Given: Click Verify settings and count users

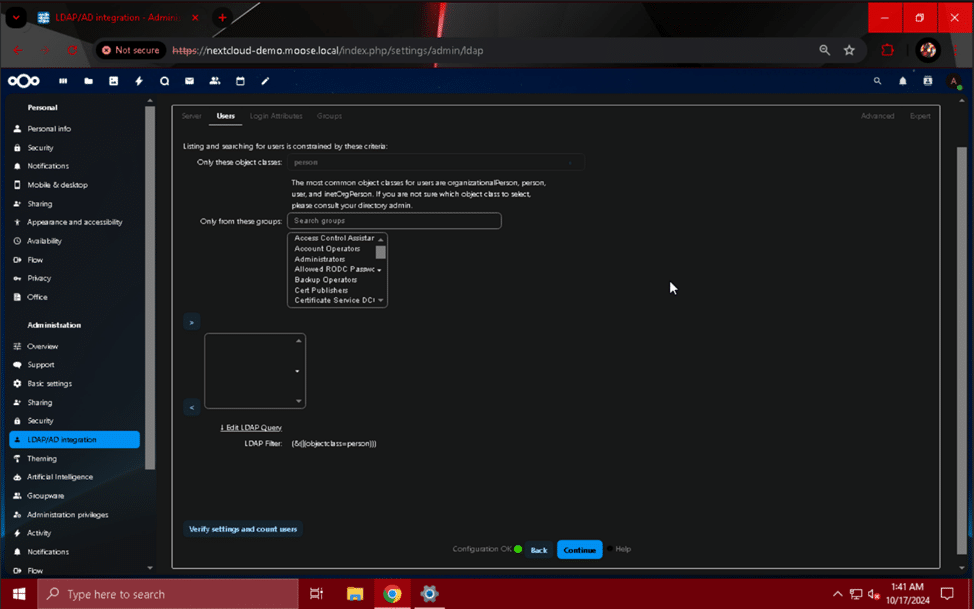Looking at the screenshot, I should [243, 529].
